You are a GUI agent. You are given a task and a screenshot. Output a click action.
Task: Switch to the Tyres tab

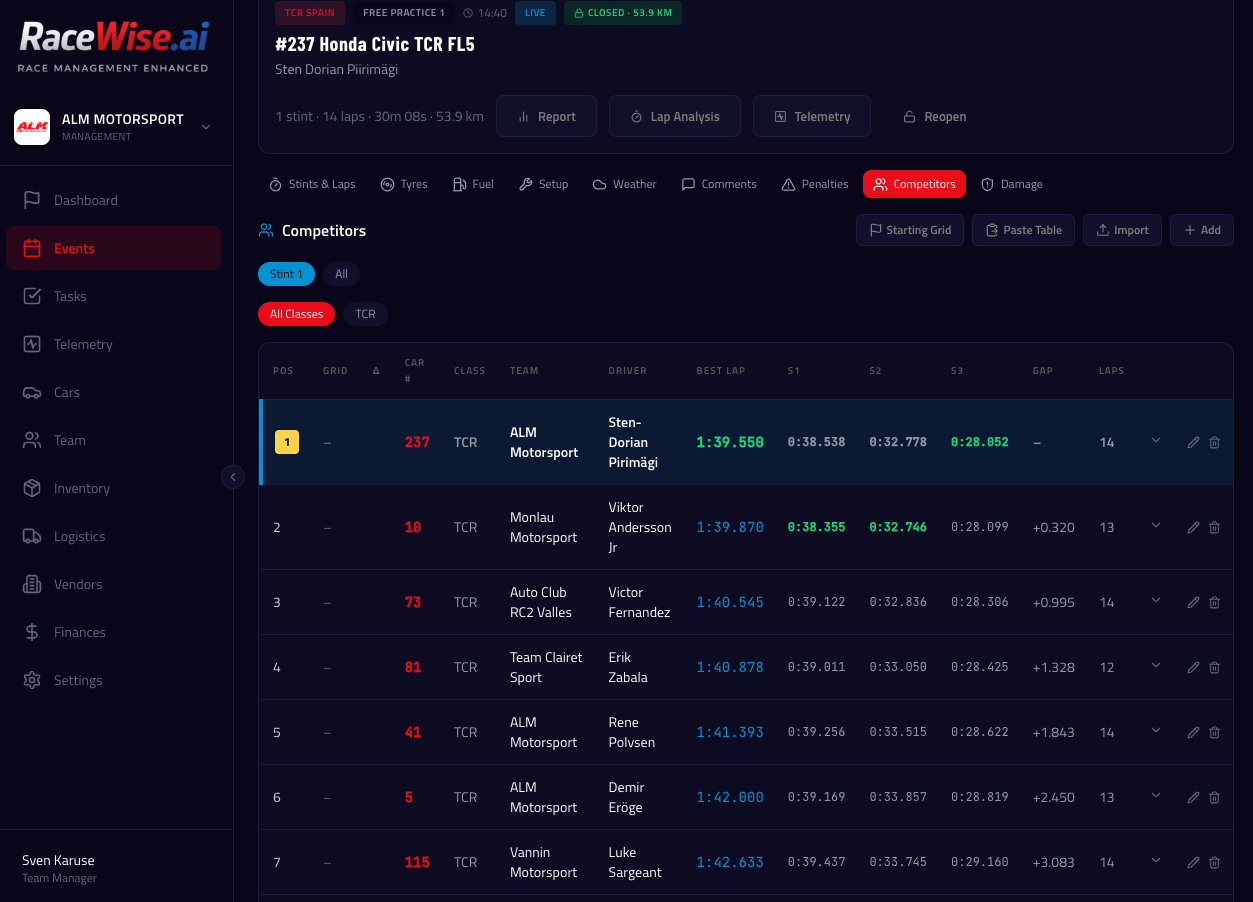pyautogui.click(x=403, y=184)
